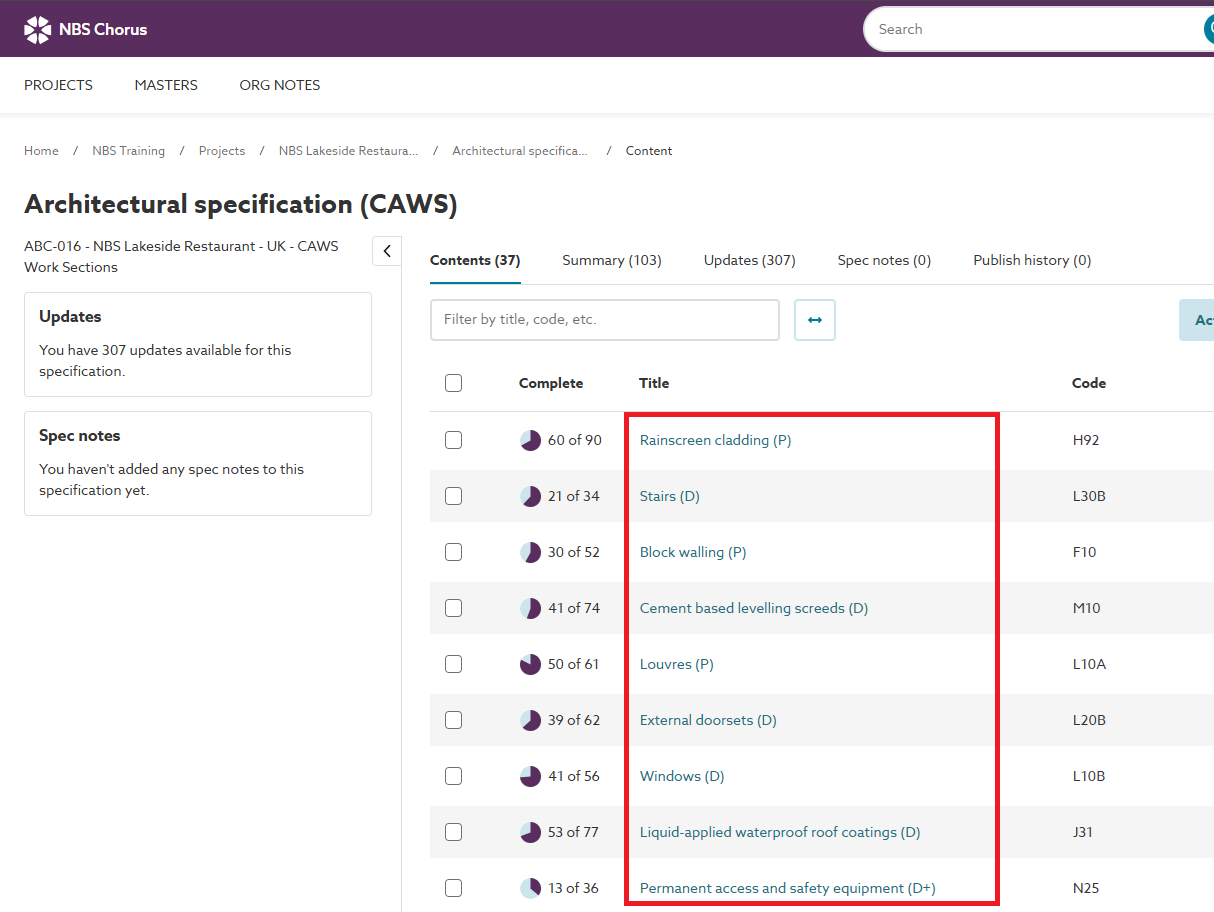Click the progress pie for Block walling
1214x912 pixels.
(530, 552)
